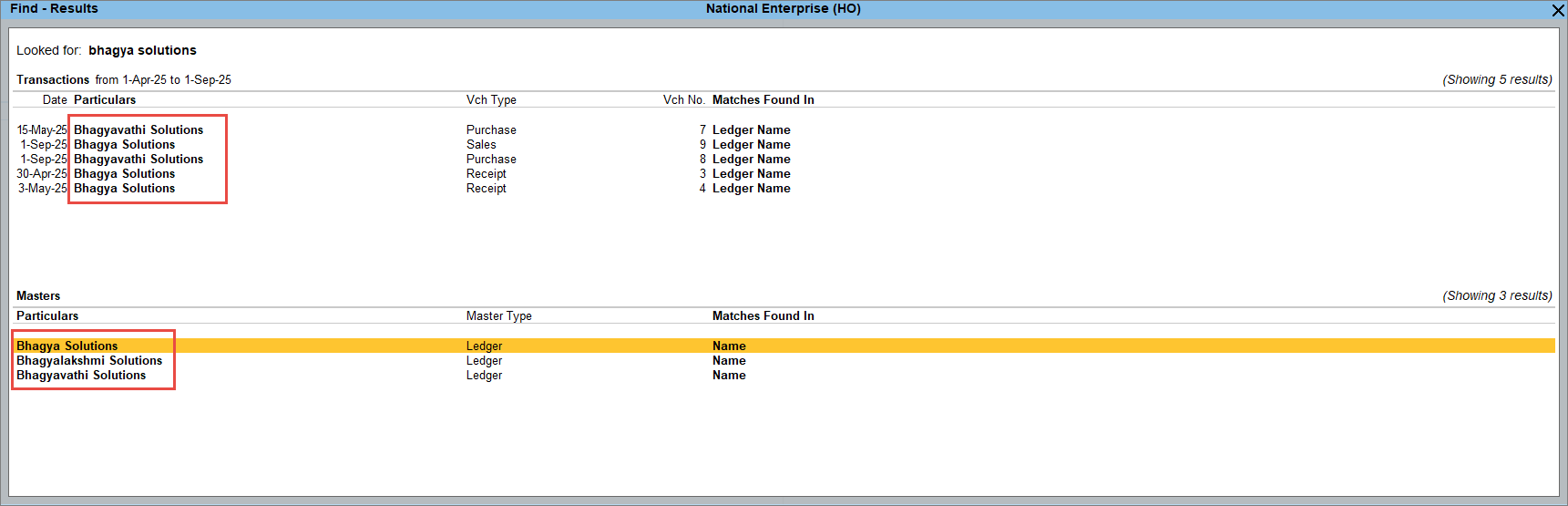The width and height of the screenshot is (1568, 506).
Task: Click the Transactions section heading
Action: [53, 80]
